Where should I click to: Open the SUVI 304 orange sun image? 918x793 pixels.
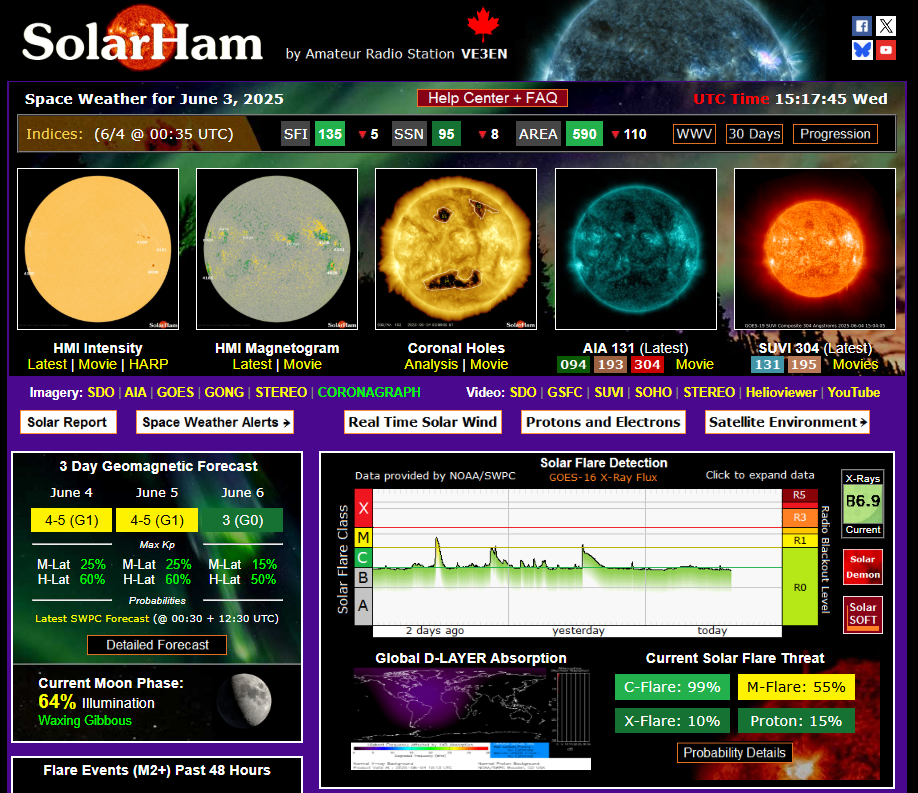tap(815, 249)
